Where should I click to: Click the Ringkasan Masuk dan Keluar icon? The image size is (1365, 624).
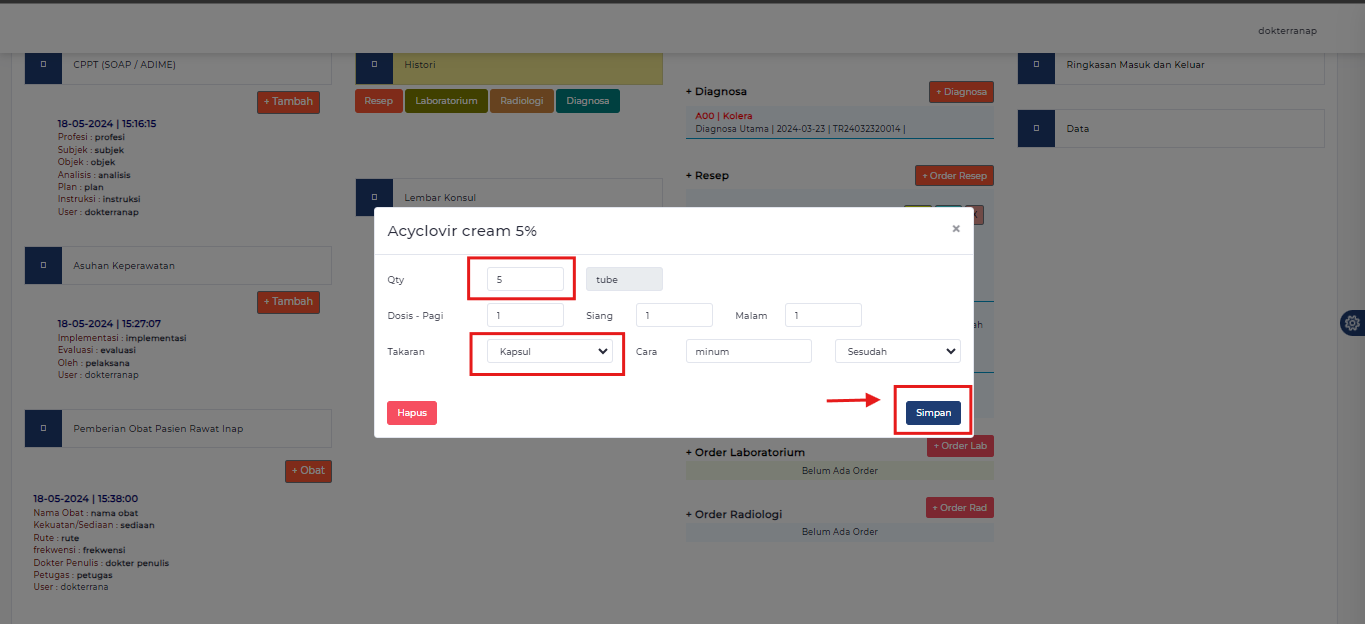pos(1036,66)
